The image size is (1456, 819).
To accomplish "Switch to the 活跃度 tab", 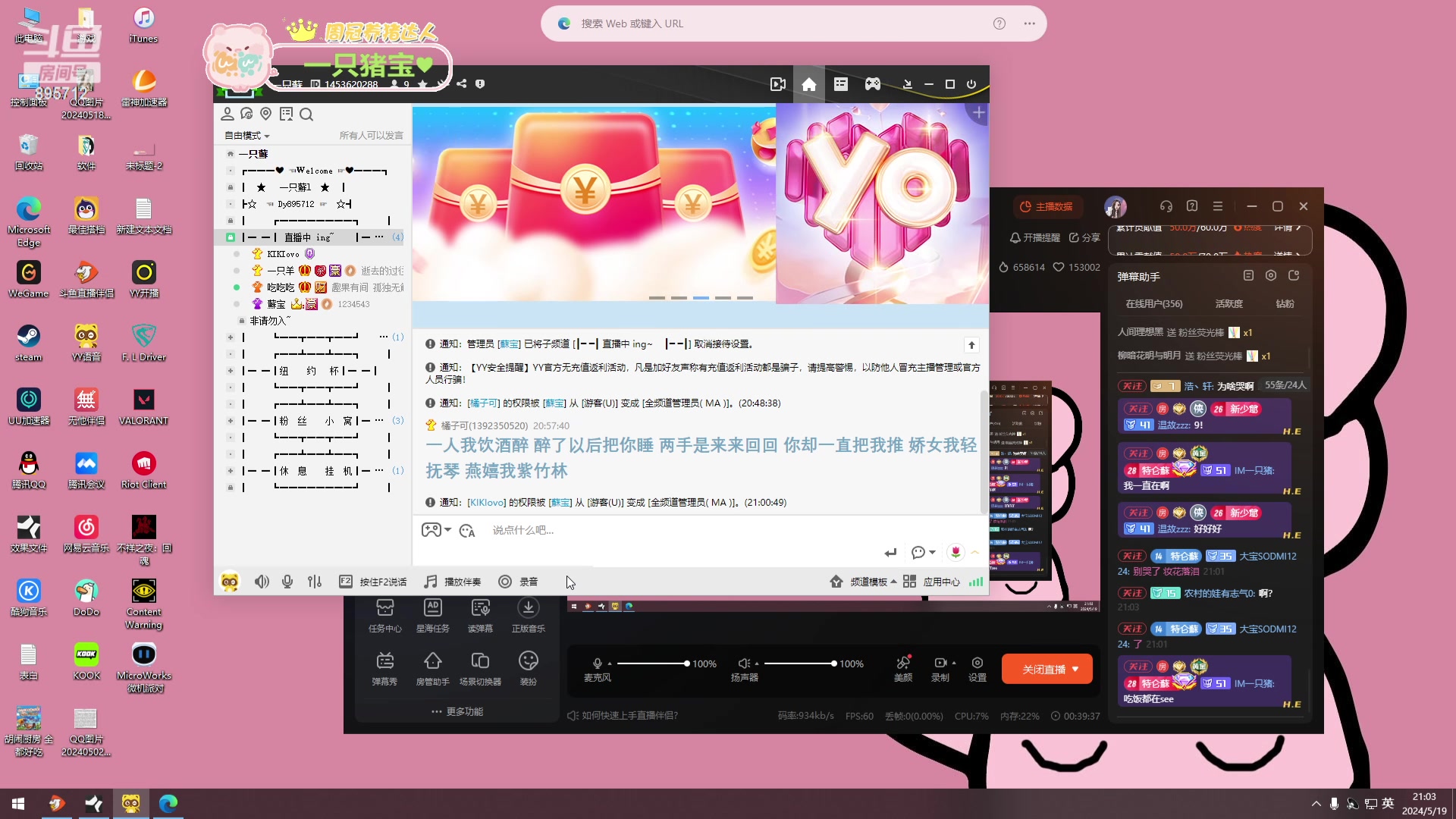I will (x=1228, y=303).
